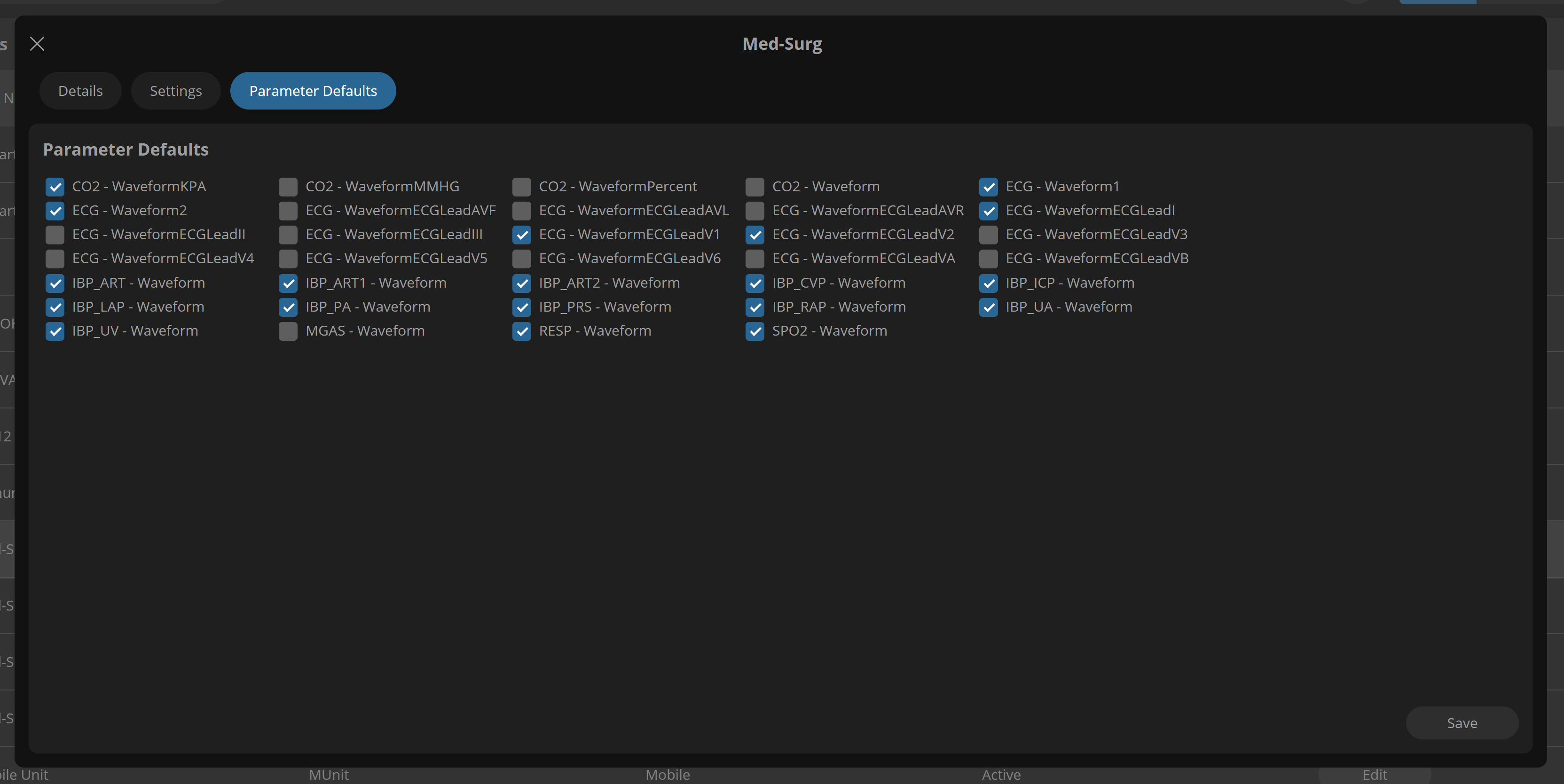Enable ECG - WaveformECGLeadAVF

(288, 211)
